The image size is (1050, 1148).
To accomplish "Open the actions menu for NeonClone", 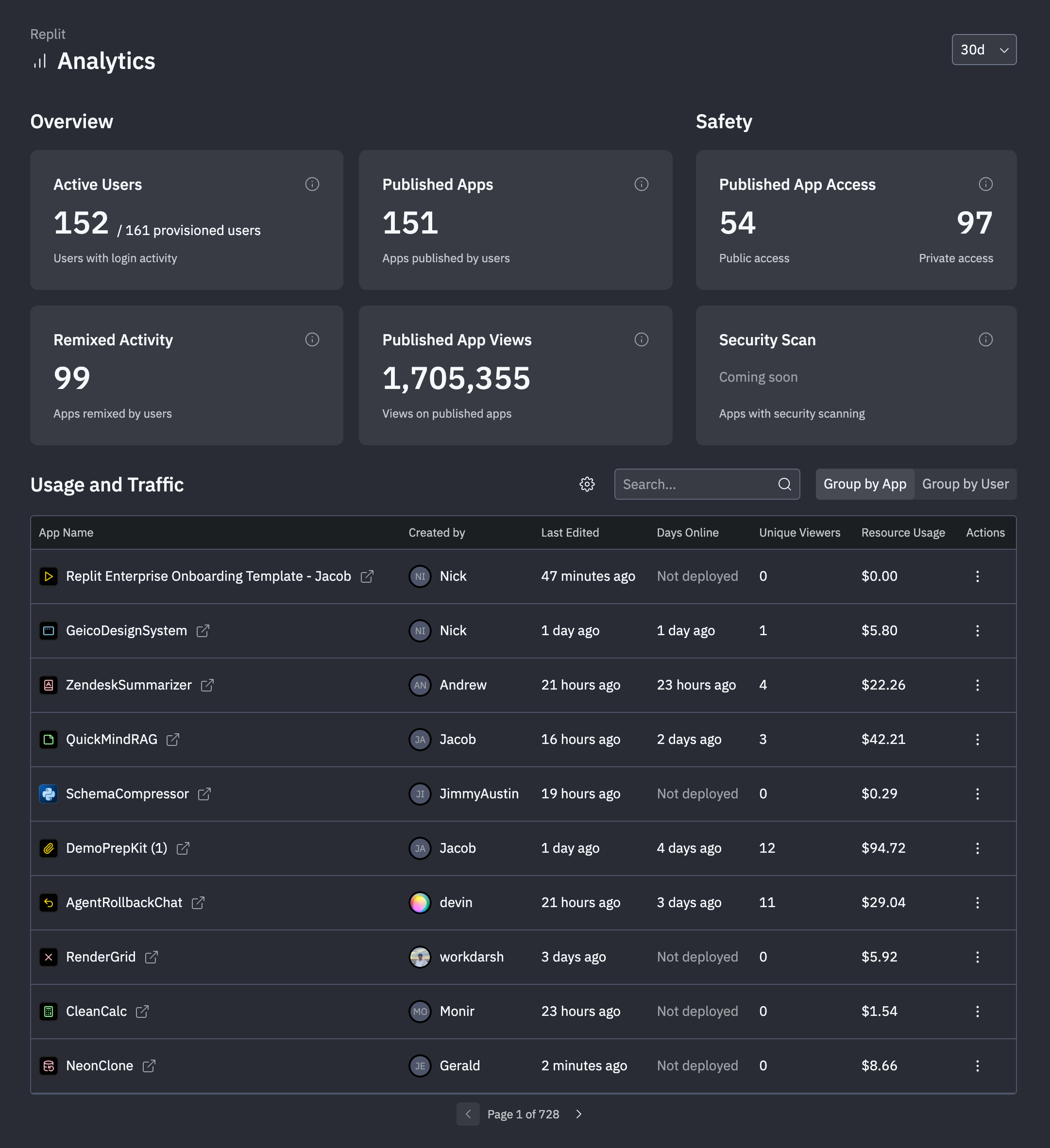I will [x=978, y=1065].
